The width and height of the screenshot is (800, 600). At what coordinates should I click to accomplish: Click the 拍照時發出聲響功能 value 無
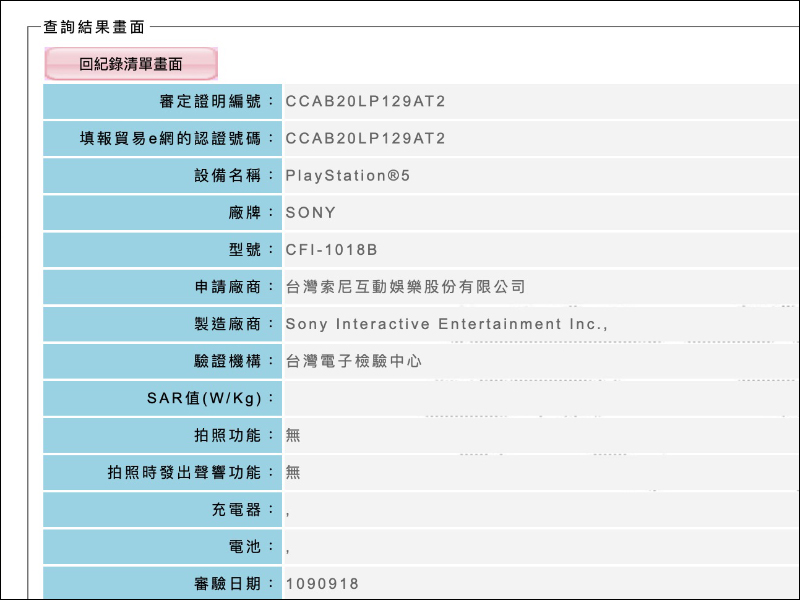(x=293, y=472)
